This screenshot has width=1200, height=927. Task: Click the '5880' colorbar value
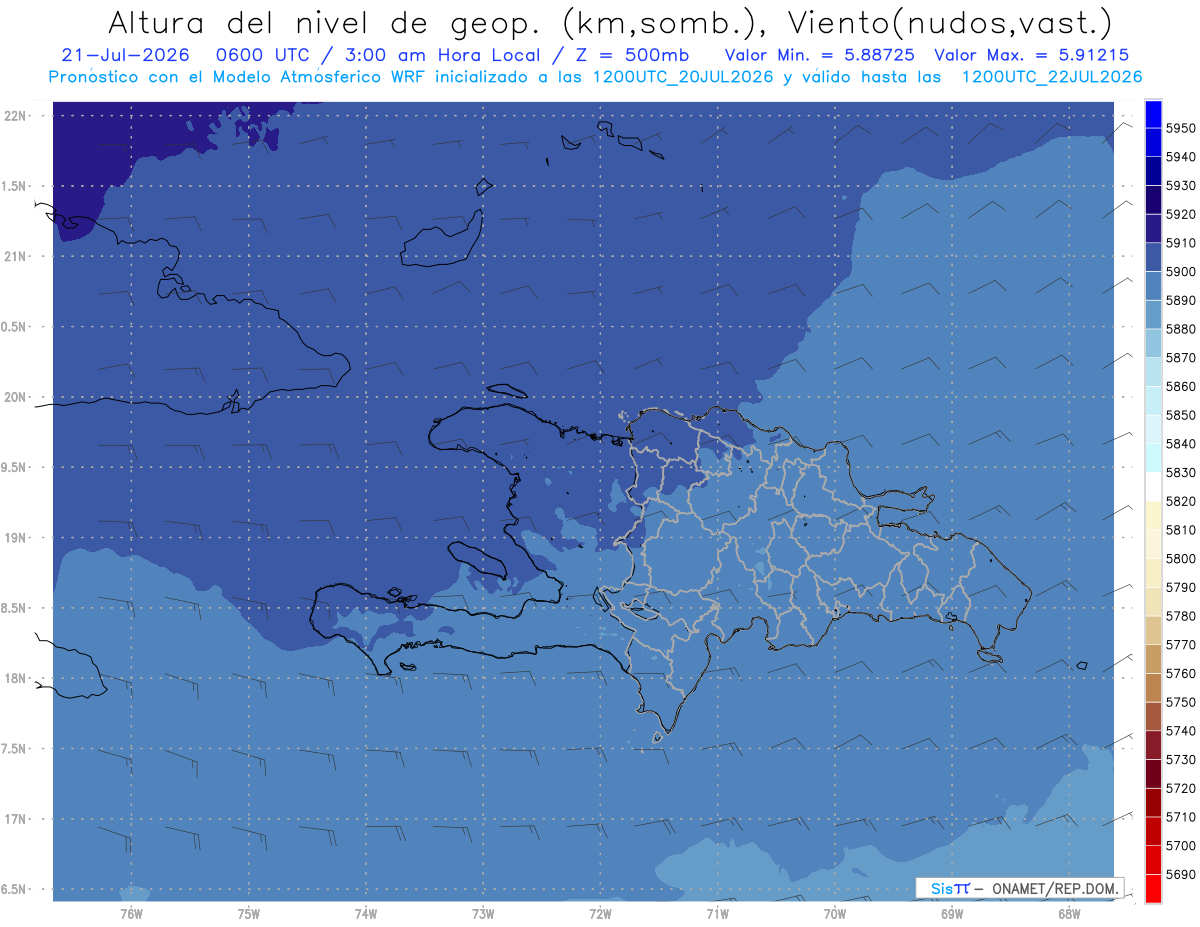[1181, 329]
